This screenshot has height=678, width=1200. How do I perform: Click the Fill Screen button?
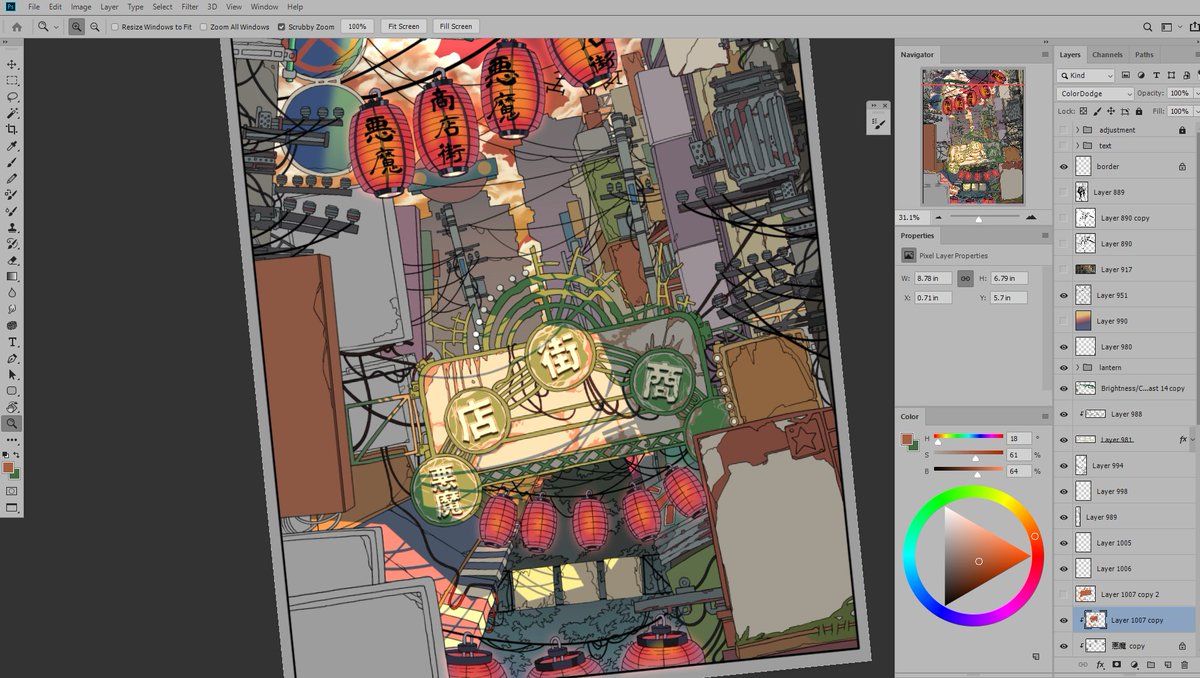[x=455, y=27]
